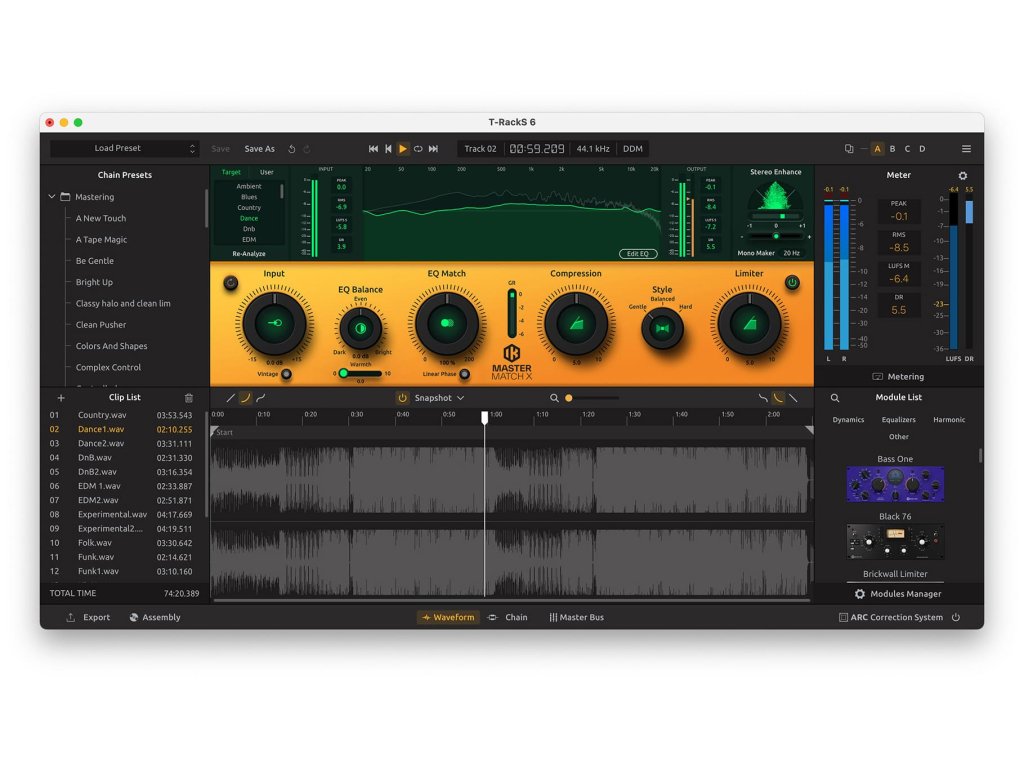This screenshot has height=768, width=1024.
Task: Select the S-curve fade-out icon
Action: coord(763,398)
